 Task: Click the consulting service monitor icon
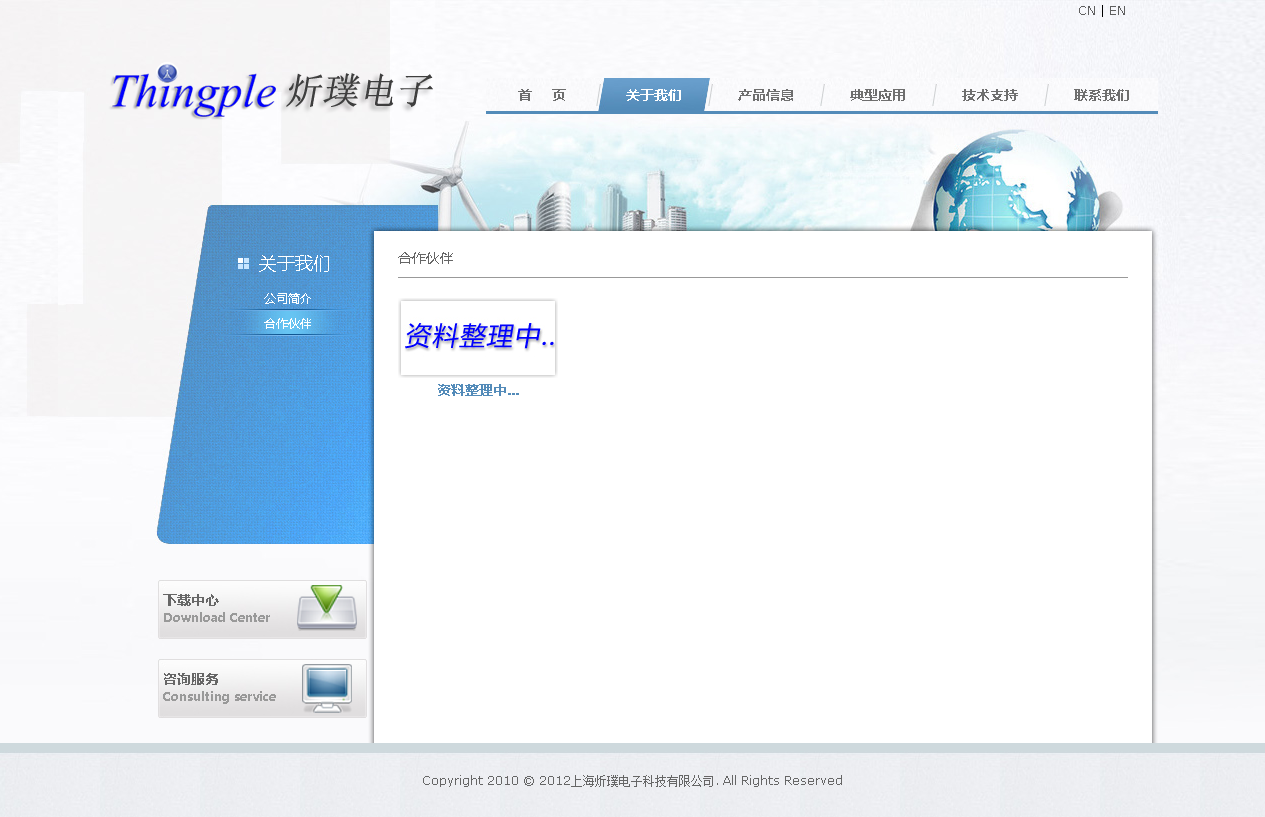[x=327, y=688]
